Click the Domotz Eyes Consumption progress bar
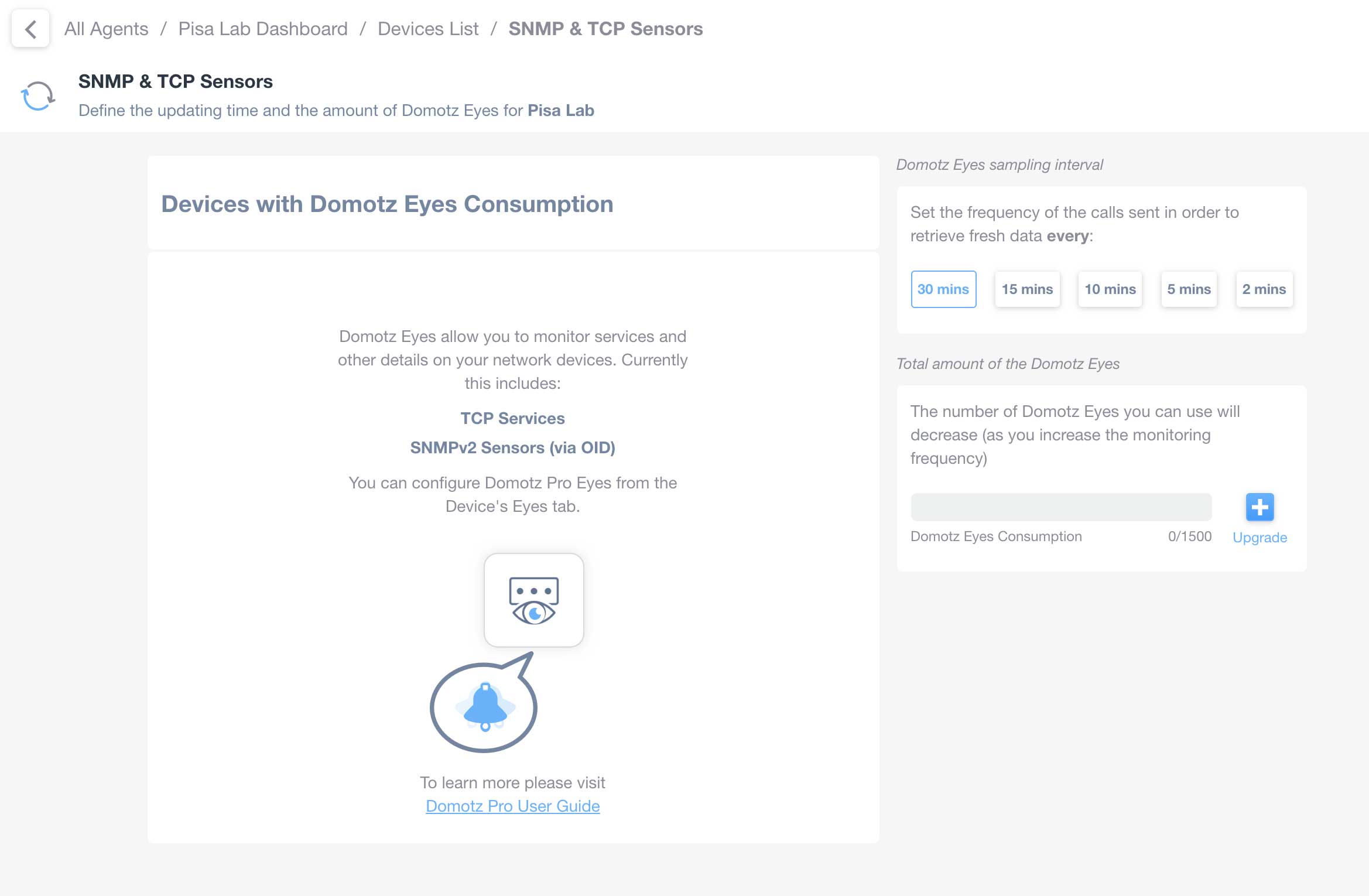This screenshot has width=1369, height=896. coord(1061,507)
